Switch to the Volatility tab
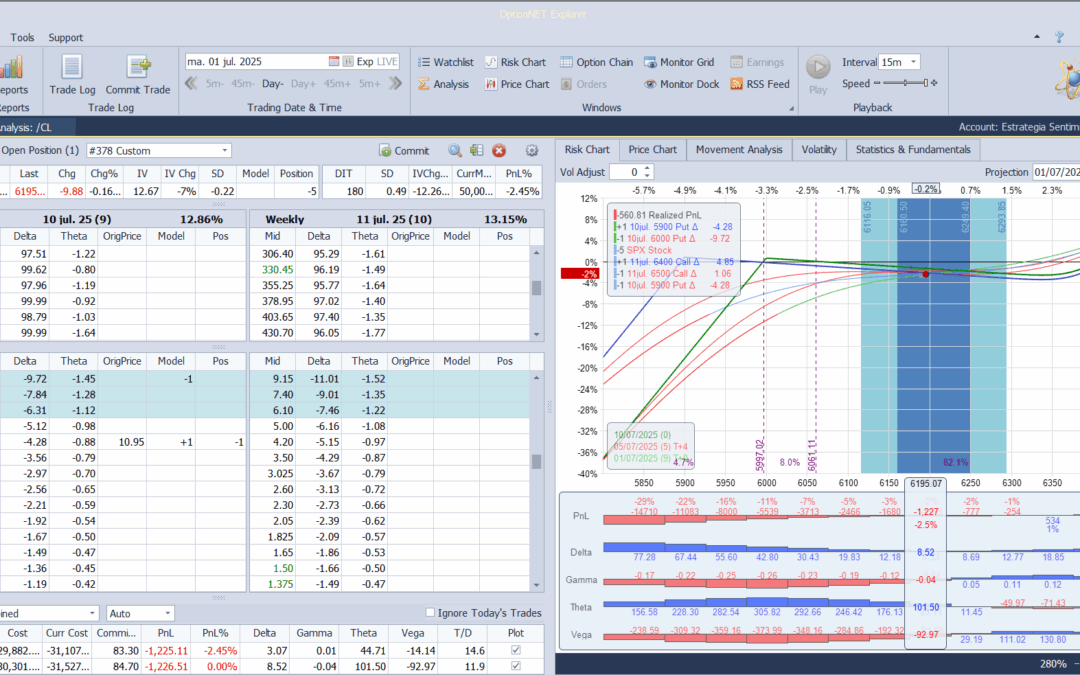 click(819, 149)
